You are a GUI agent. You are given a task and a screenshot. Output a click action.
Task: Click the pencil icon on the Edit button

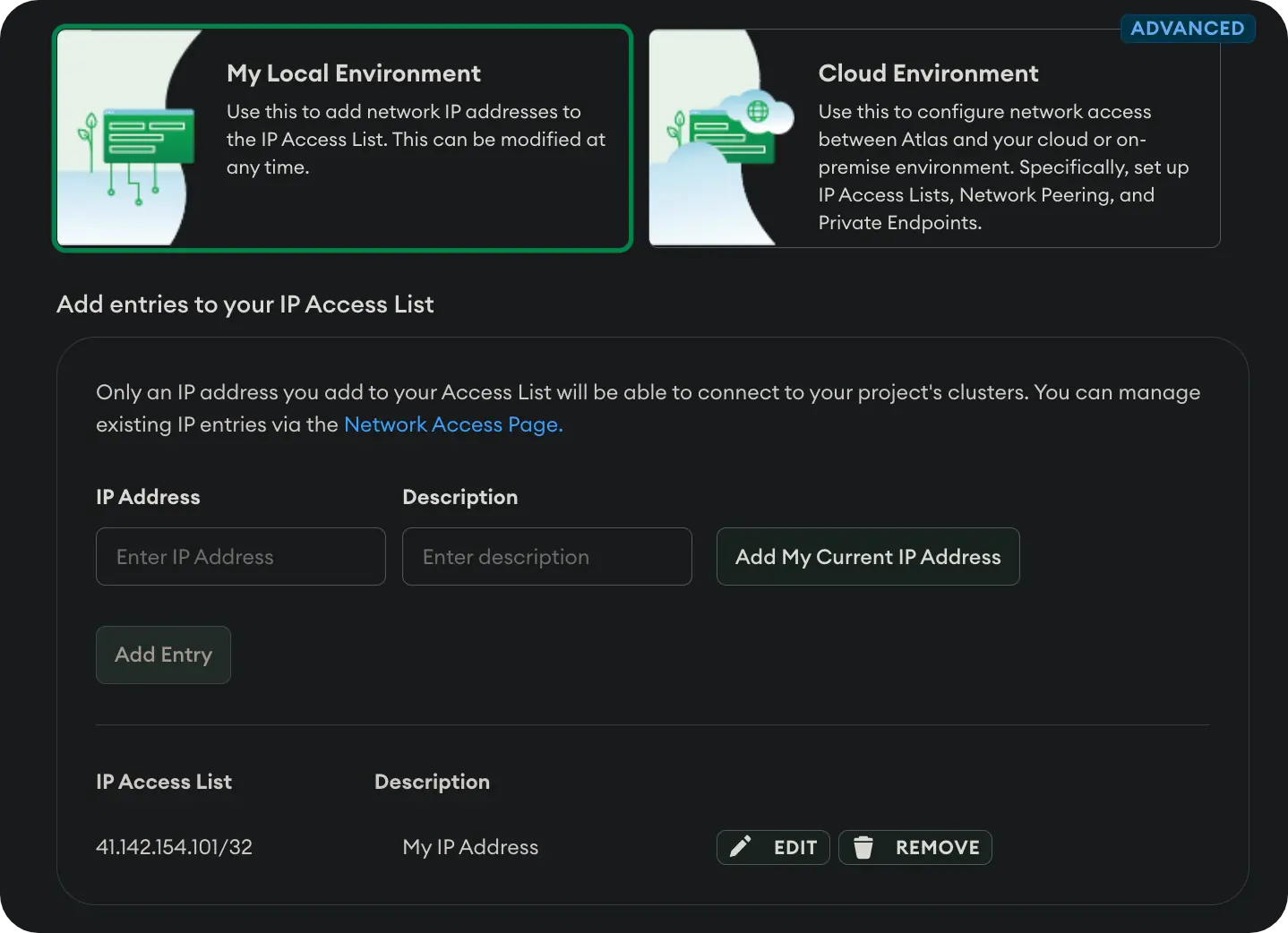pyautogui.click(x=741, y=847)
